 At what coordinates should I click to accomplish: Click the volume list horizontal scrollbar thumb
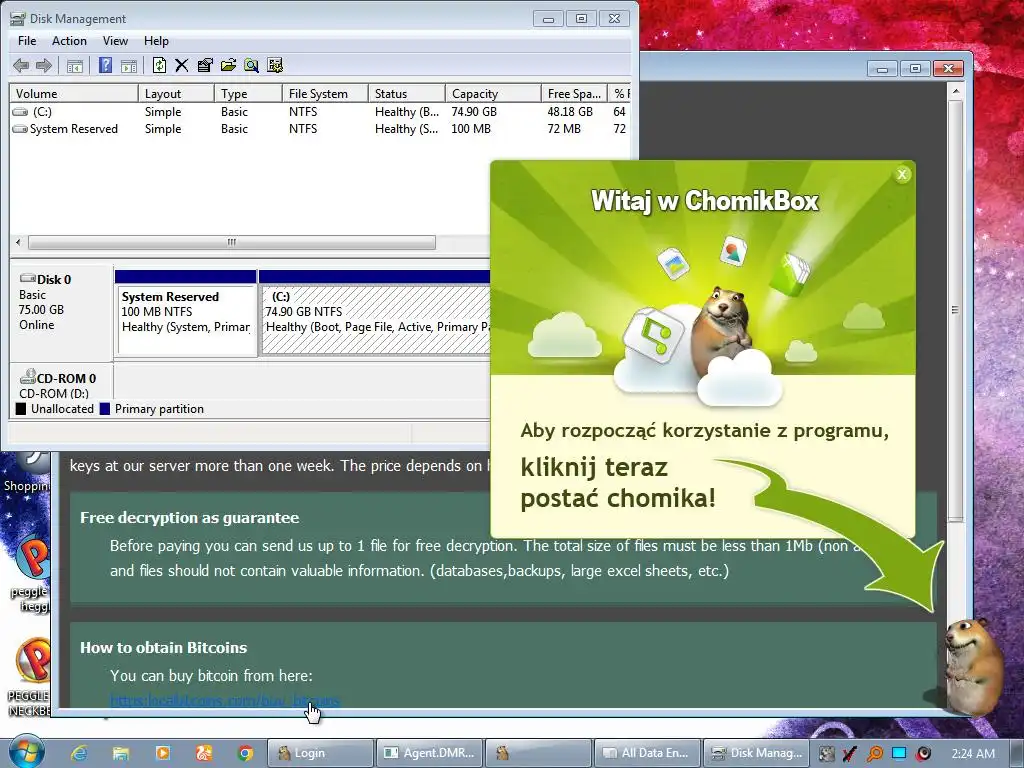pyautogui.click(x=232, y=242)
